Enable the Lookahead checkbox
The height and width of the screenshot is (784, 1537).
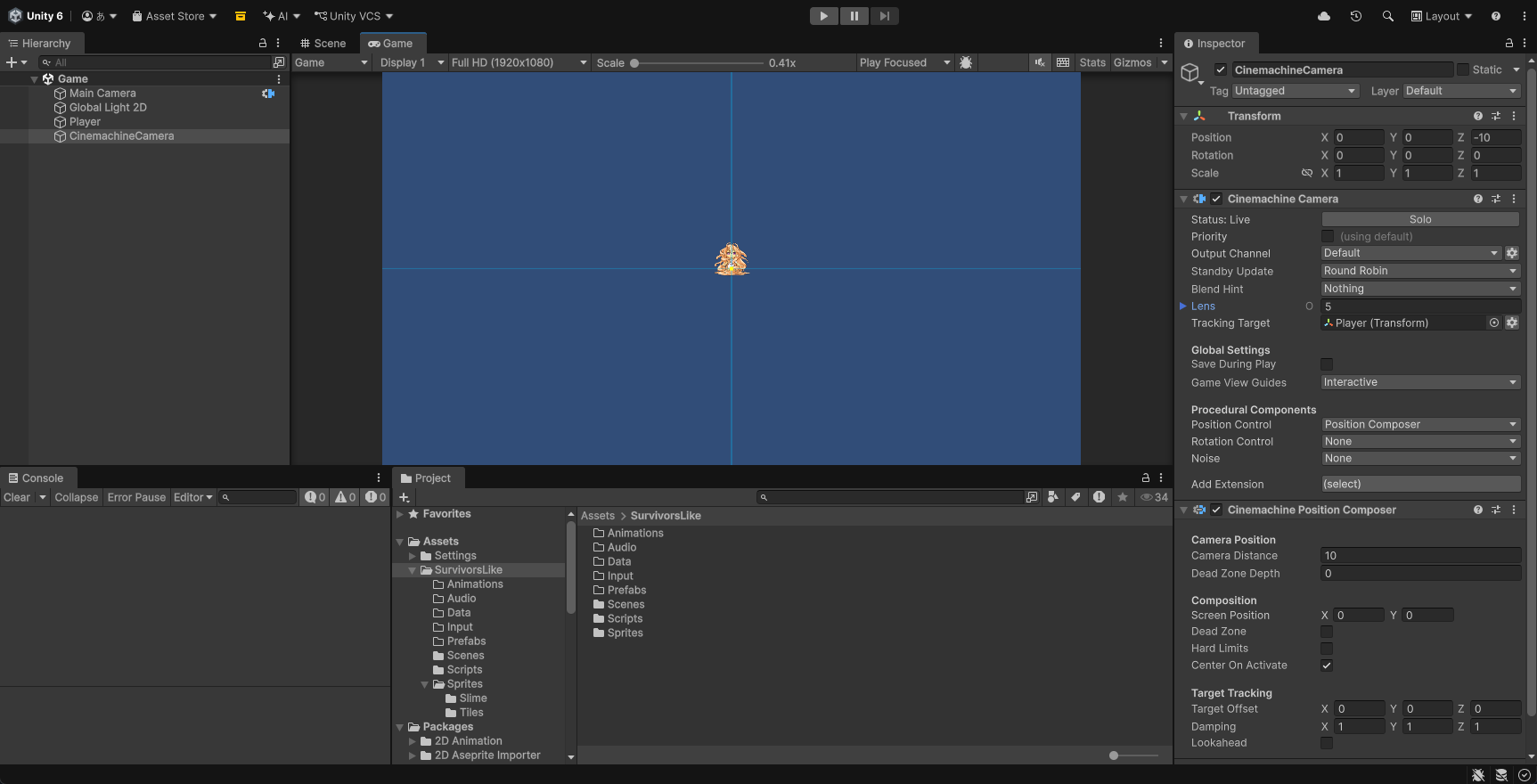coord(1327,743)
